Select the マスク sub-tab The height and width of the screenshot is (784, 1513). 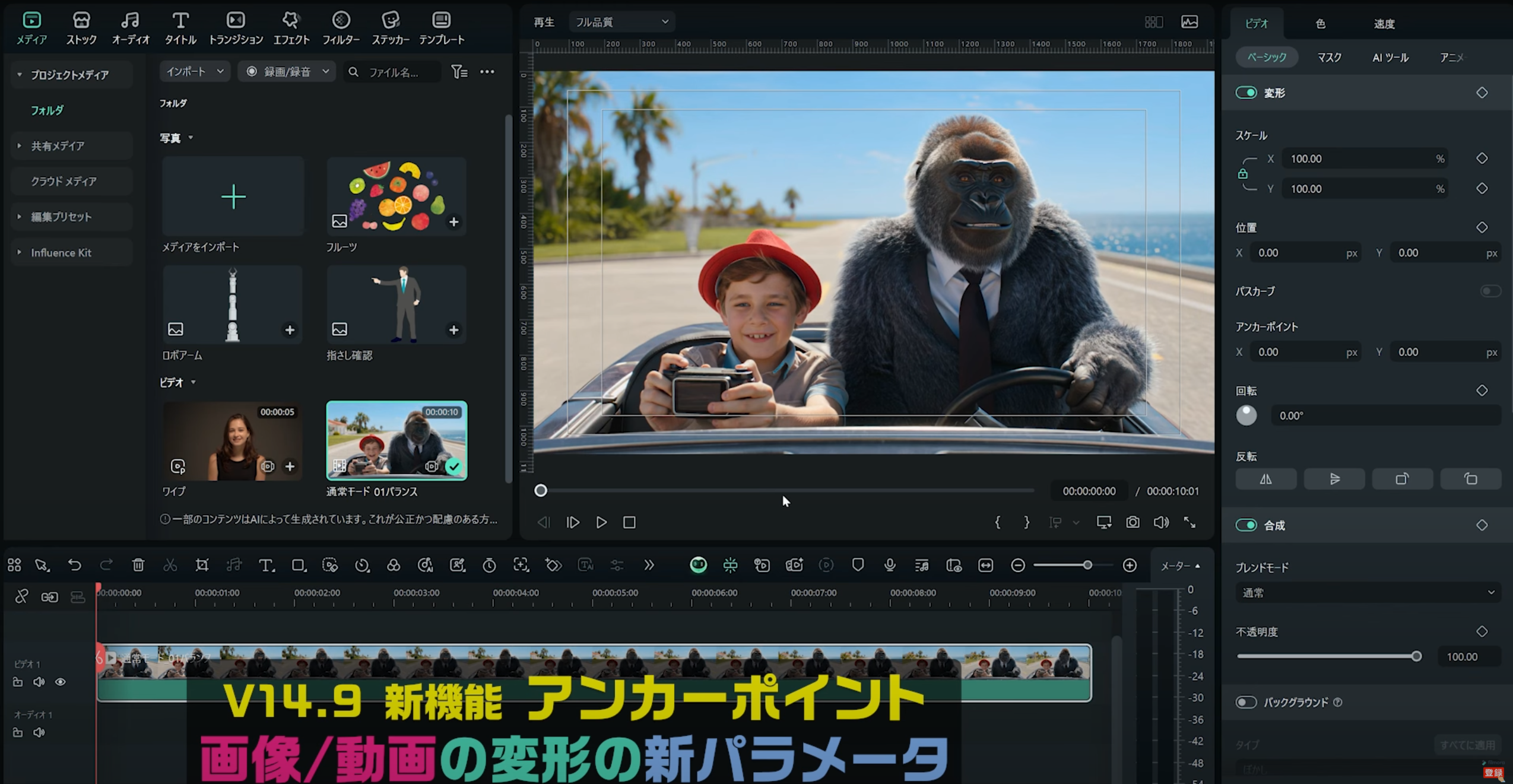1329,58
